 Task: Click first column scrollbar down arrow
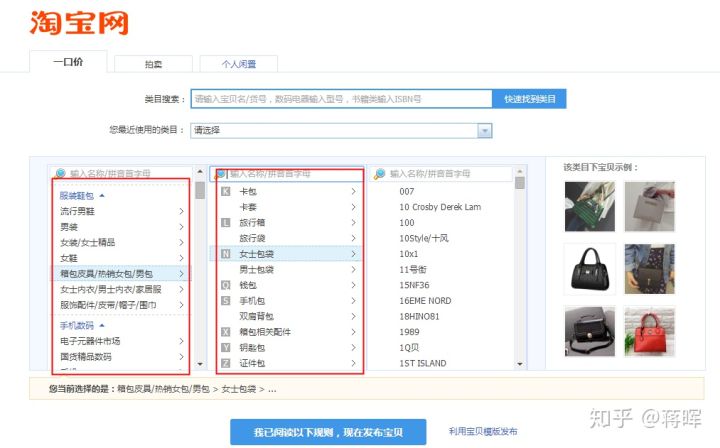[x=200, y=364]
